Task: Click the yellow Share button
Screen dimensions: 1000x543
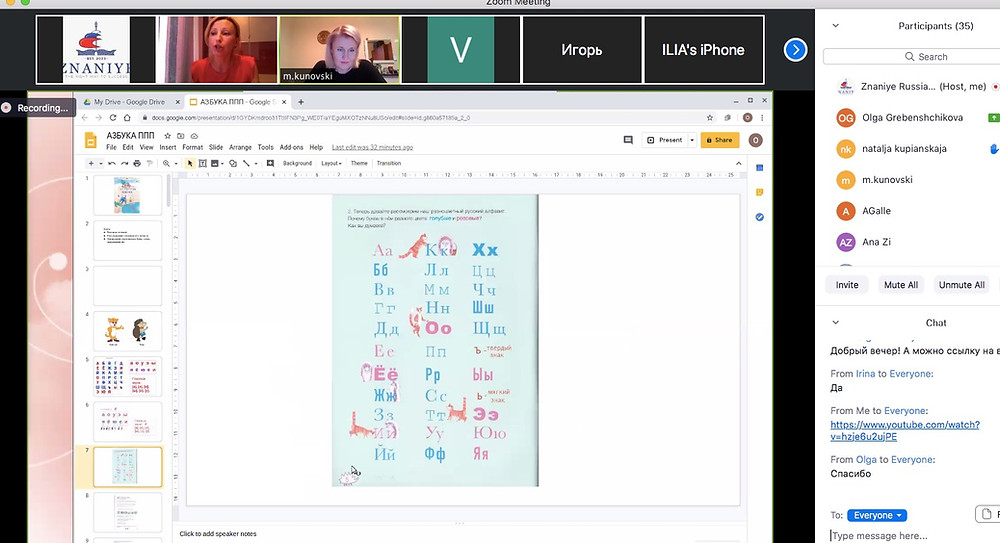Action: pos(720,140)
